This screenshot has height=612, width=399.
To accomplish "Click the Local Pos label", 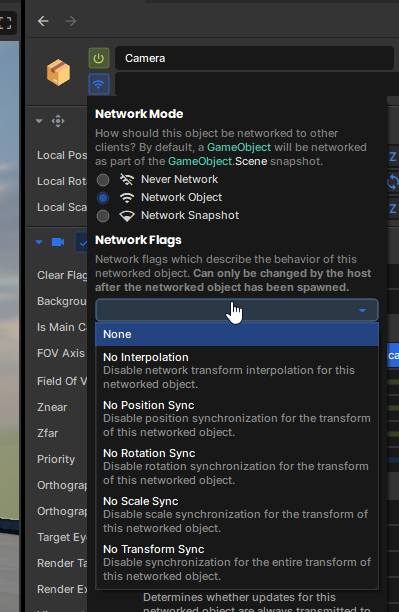I will point(62,155).
